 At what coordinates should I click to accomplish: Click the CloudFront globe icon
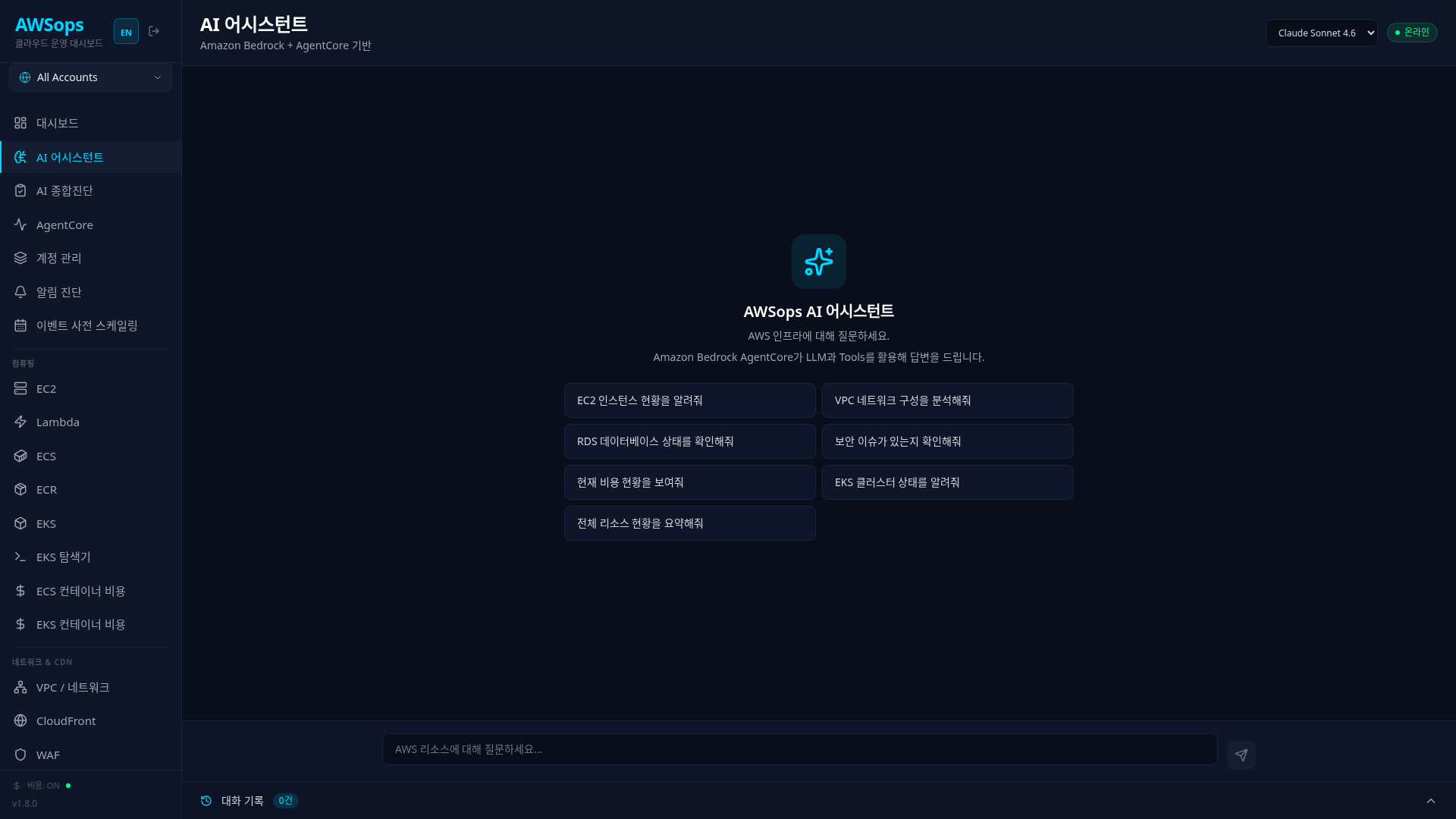point(20,720)
